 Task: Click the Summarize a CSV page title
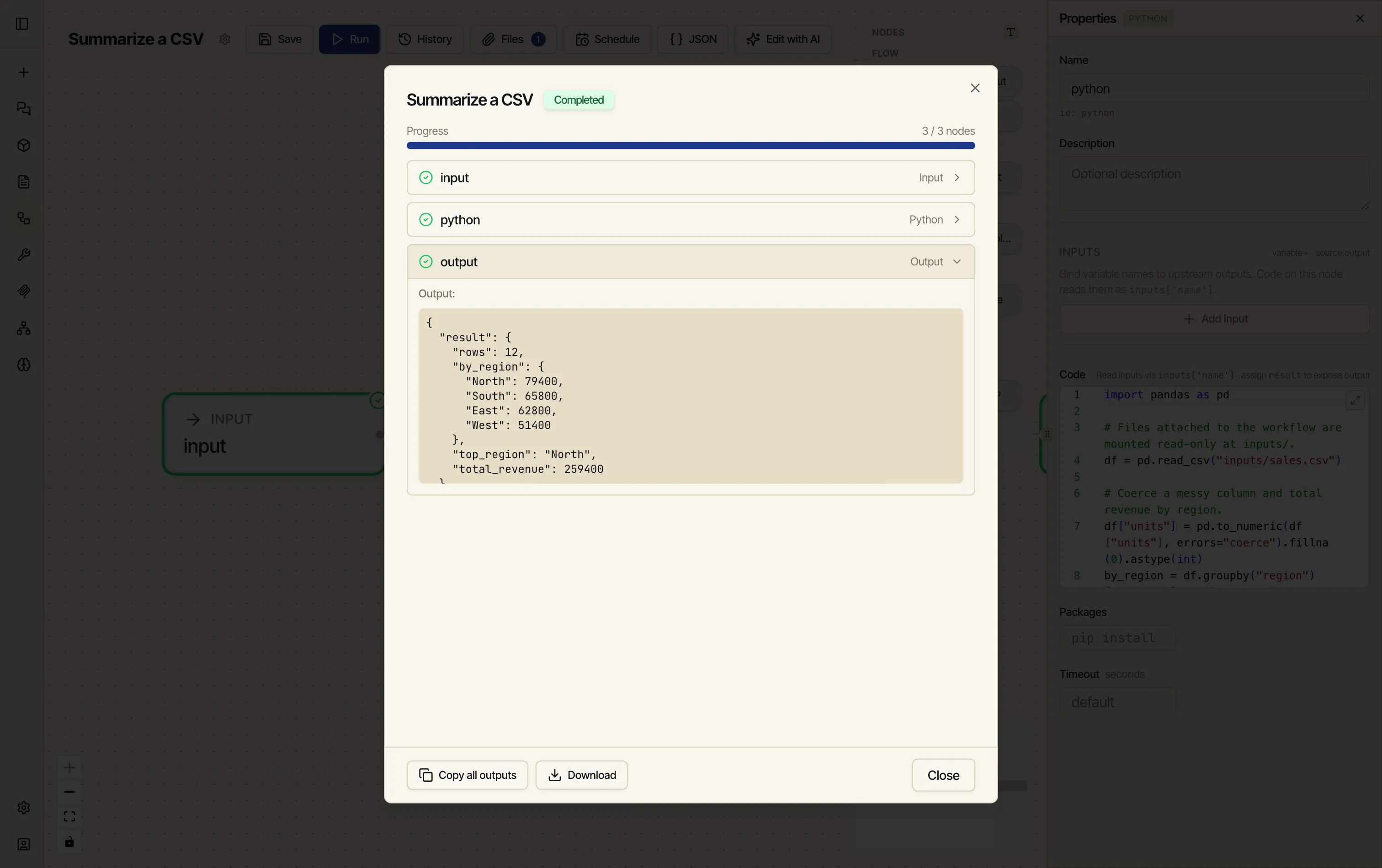136,39
